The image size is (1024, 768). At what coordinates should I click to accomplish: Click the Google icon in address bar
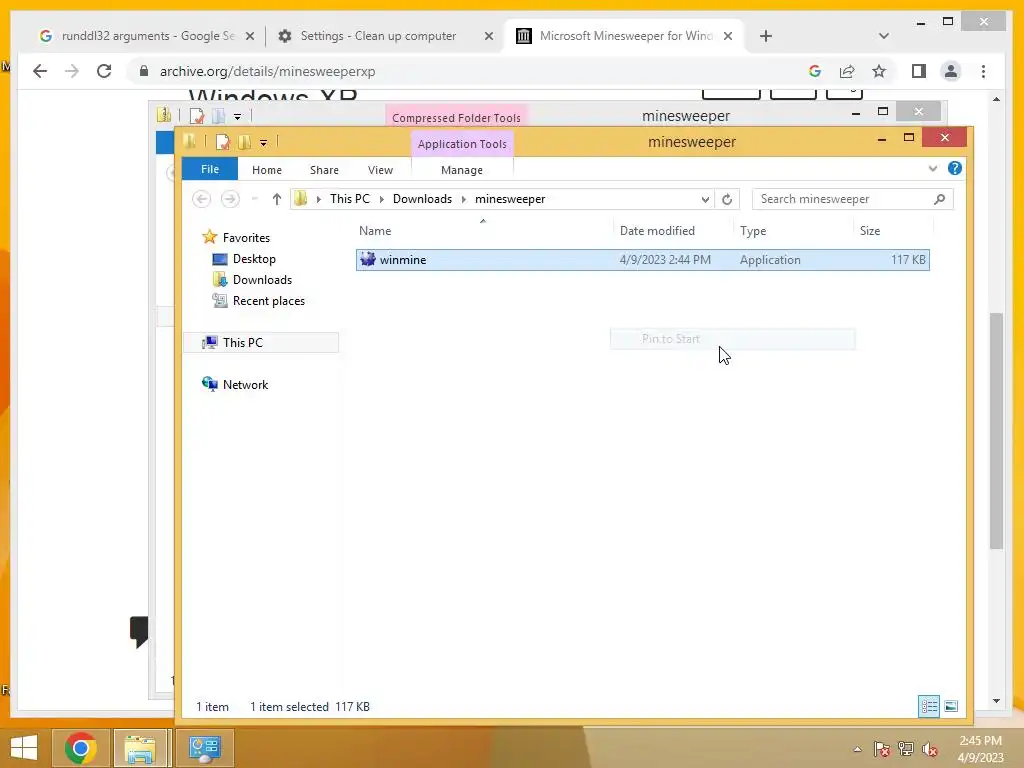click(814, 71)
